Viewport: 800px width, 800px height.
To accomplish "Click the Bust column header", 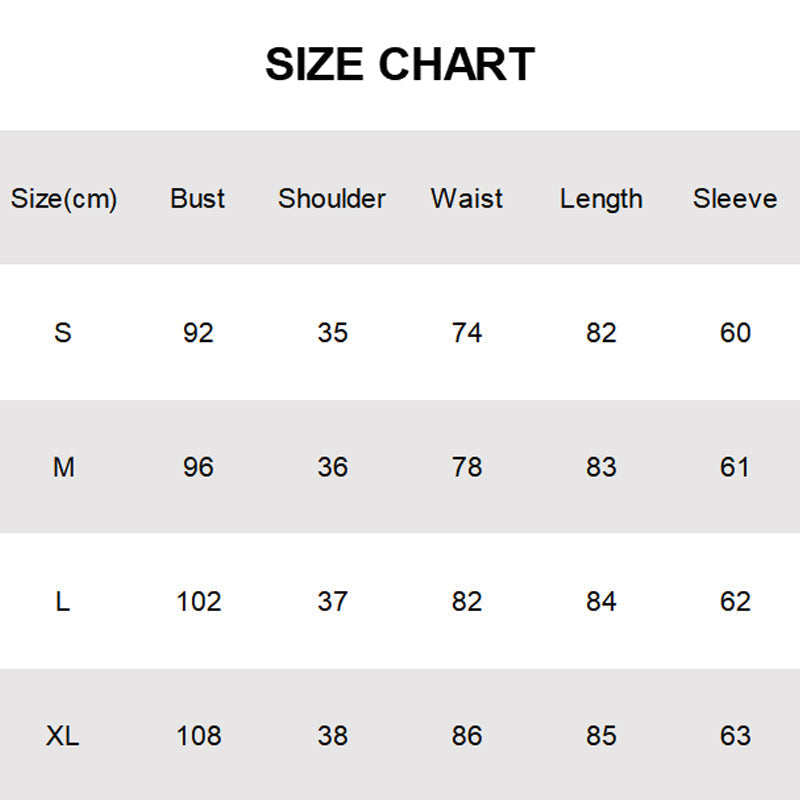I will 198,198.
